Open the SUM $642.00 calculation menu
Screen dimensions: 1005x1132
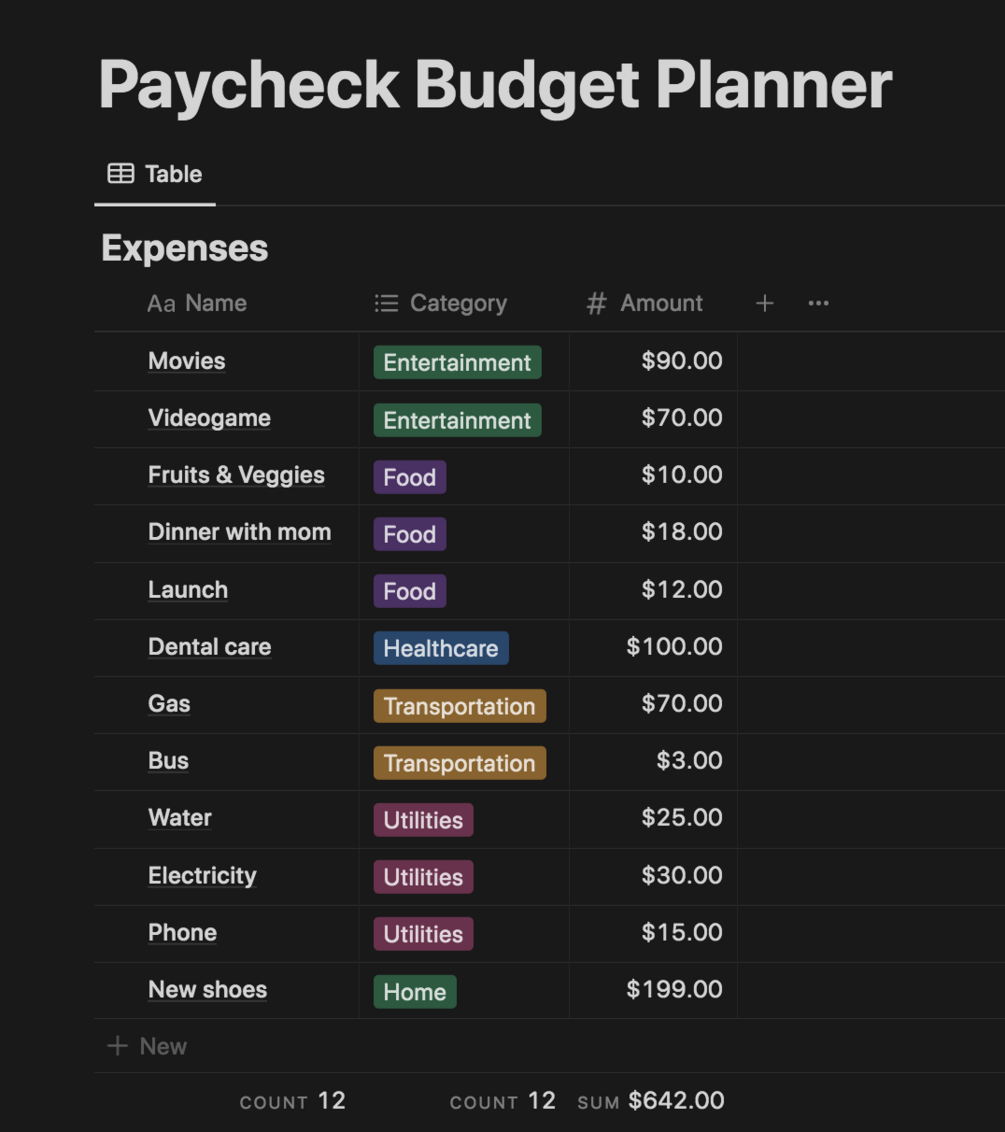tap(651, 1101)
